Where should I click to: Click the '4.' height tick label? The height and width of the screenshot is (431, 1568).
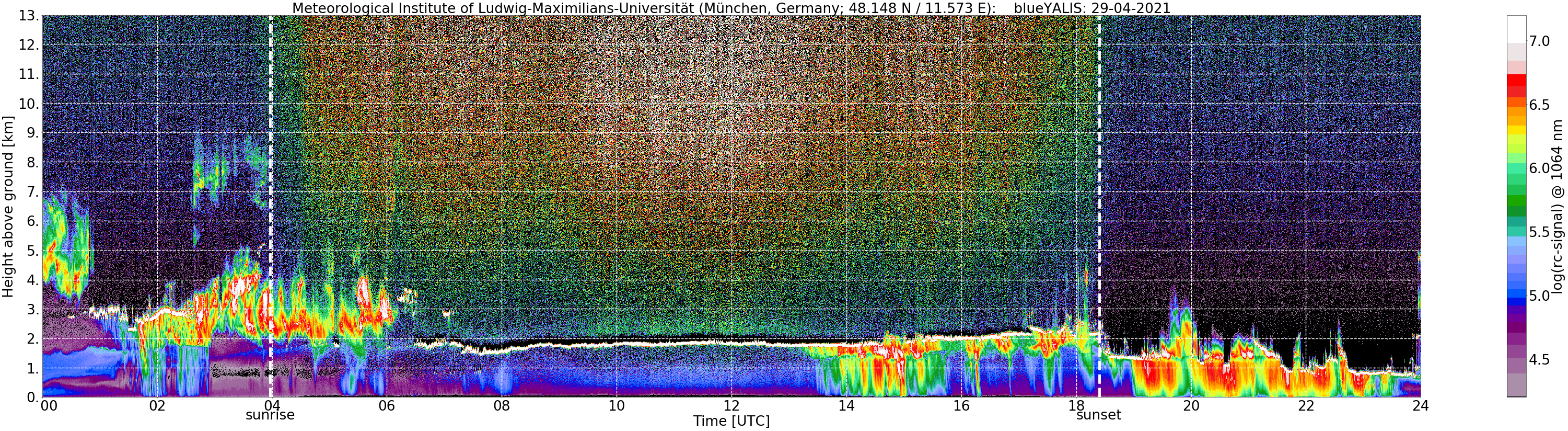click(33, 280)
